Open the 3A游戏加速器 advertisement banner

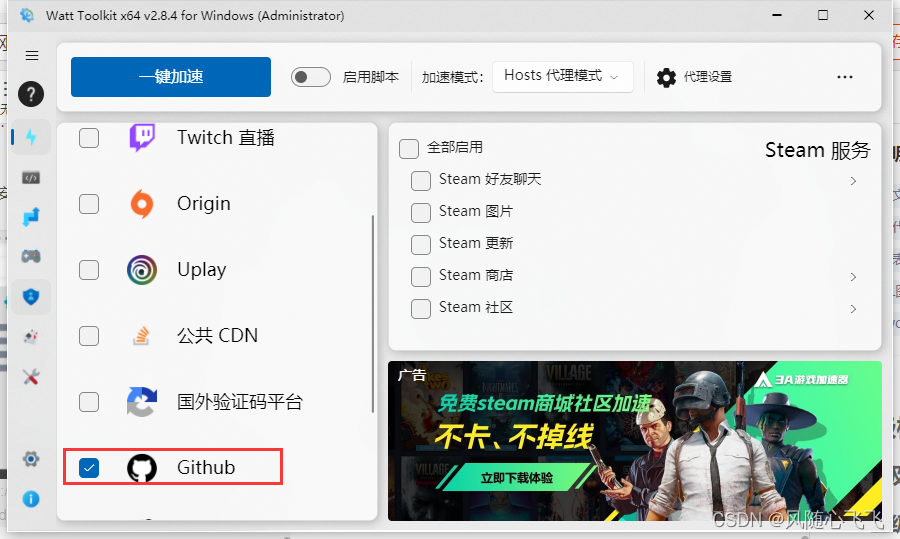pos(635,441)
